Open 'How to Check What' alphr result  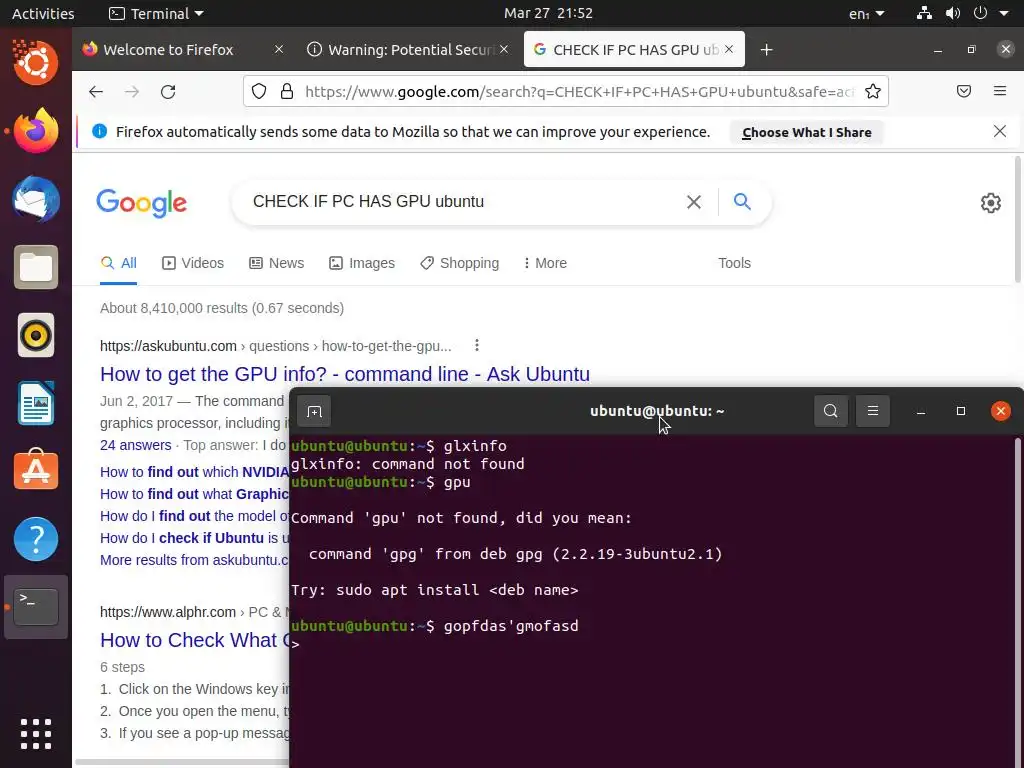pyautogui.click(x=195, y=640)
